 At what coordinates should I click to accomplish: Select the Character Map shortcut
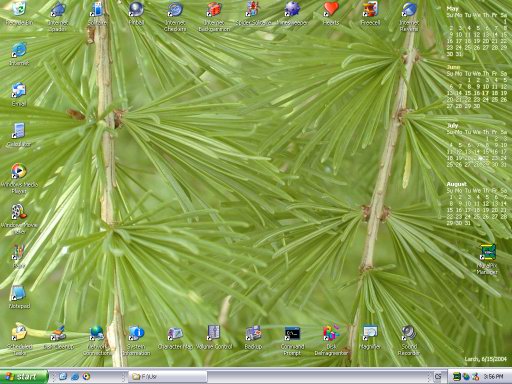(175, 337)
